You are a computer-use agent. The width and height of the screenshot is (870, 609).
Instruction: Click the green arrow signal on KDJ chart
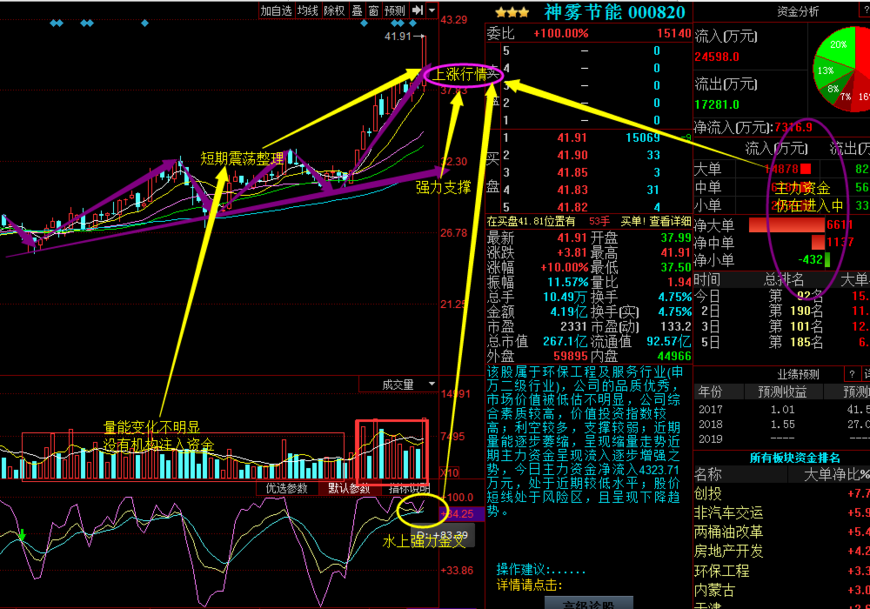22,535
